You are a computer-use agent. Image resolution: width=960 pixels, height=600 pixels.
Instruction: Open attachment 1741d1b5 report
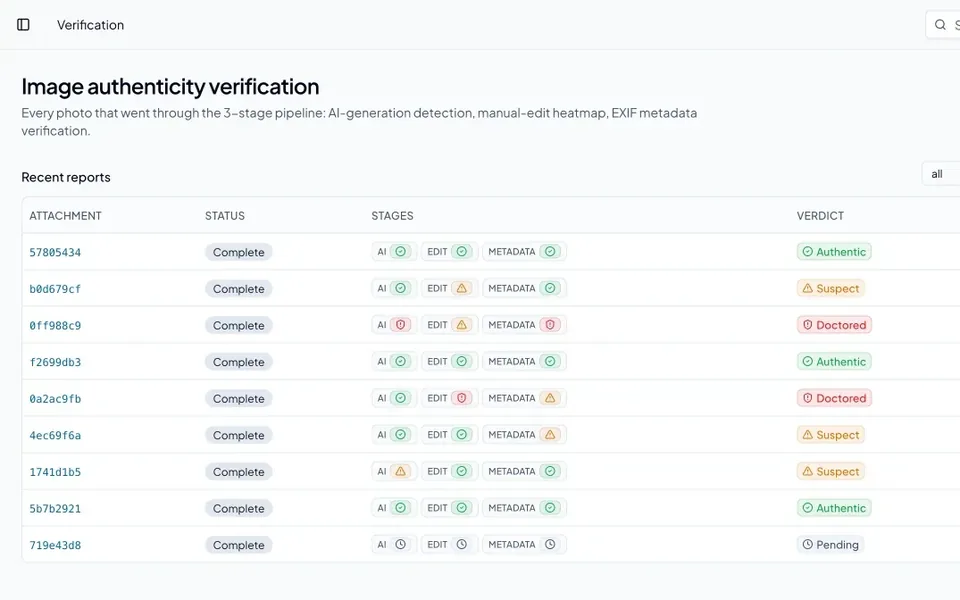(x=55, y=472)
